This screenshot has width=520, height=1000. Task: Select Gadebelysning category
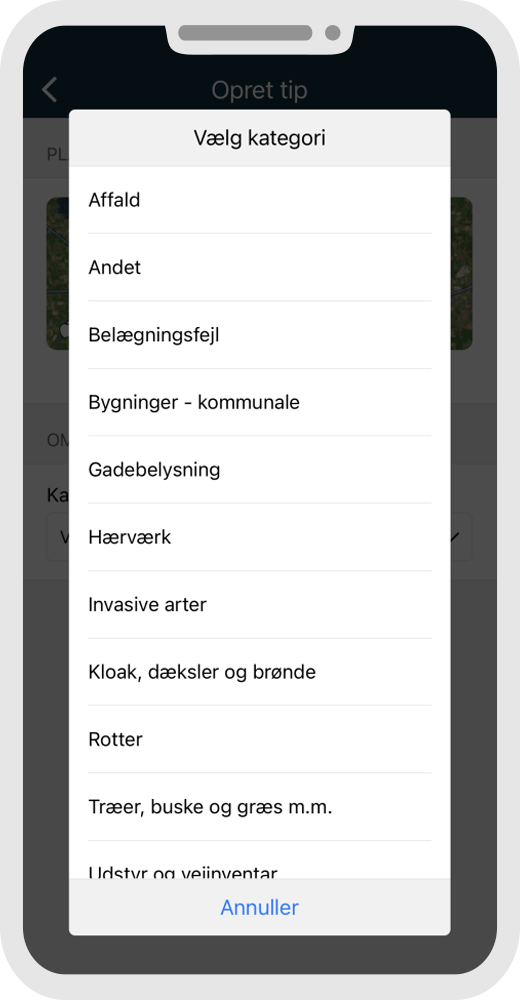(x=260, y=470)
